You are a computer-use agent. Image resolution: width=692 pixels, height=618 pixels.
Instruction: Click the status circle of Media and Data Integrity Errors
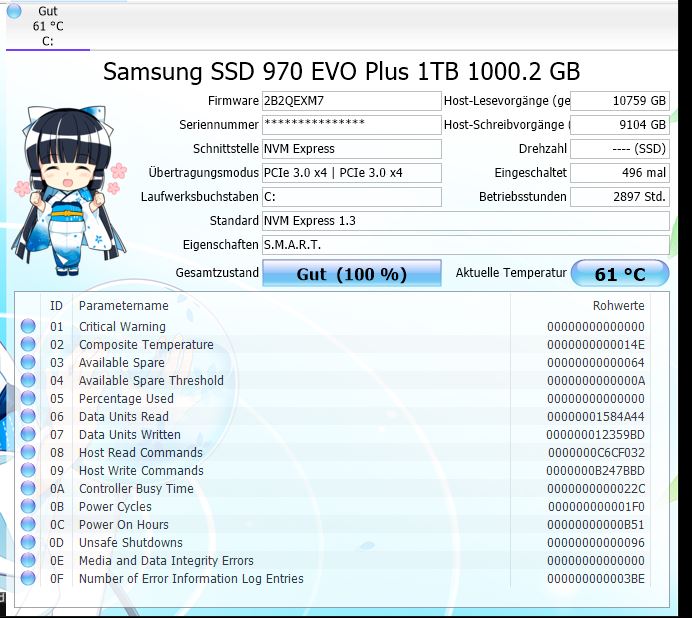[28, 560]
